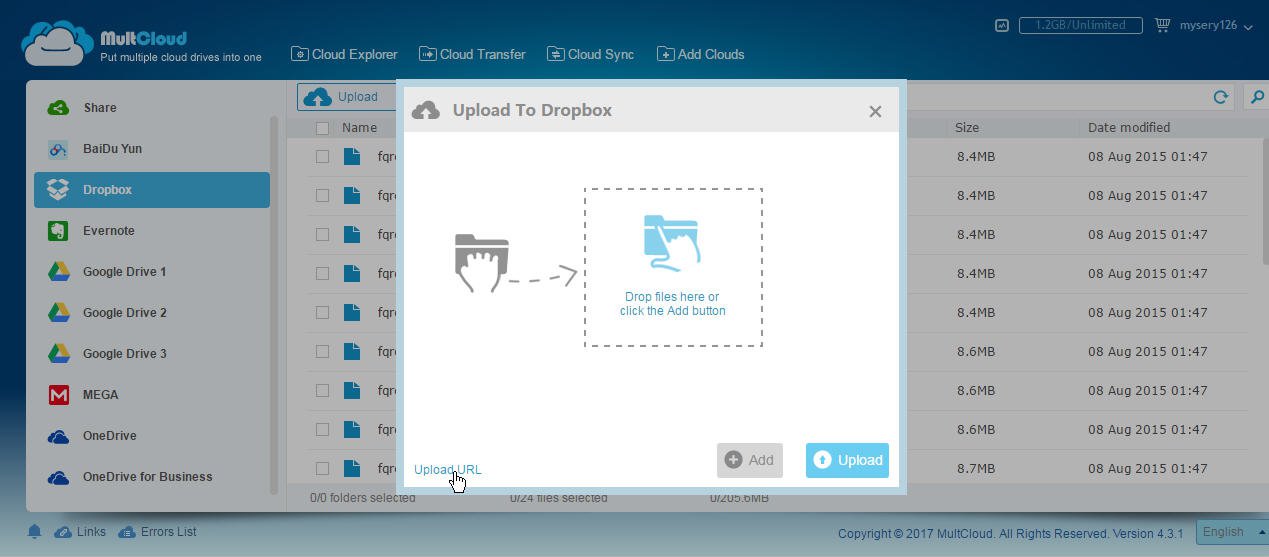Viewport: 1269px width, 557px height.
Task: Click the Google Drive 3 icon
Action: point(58,354)
